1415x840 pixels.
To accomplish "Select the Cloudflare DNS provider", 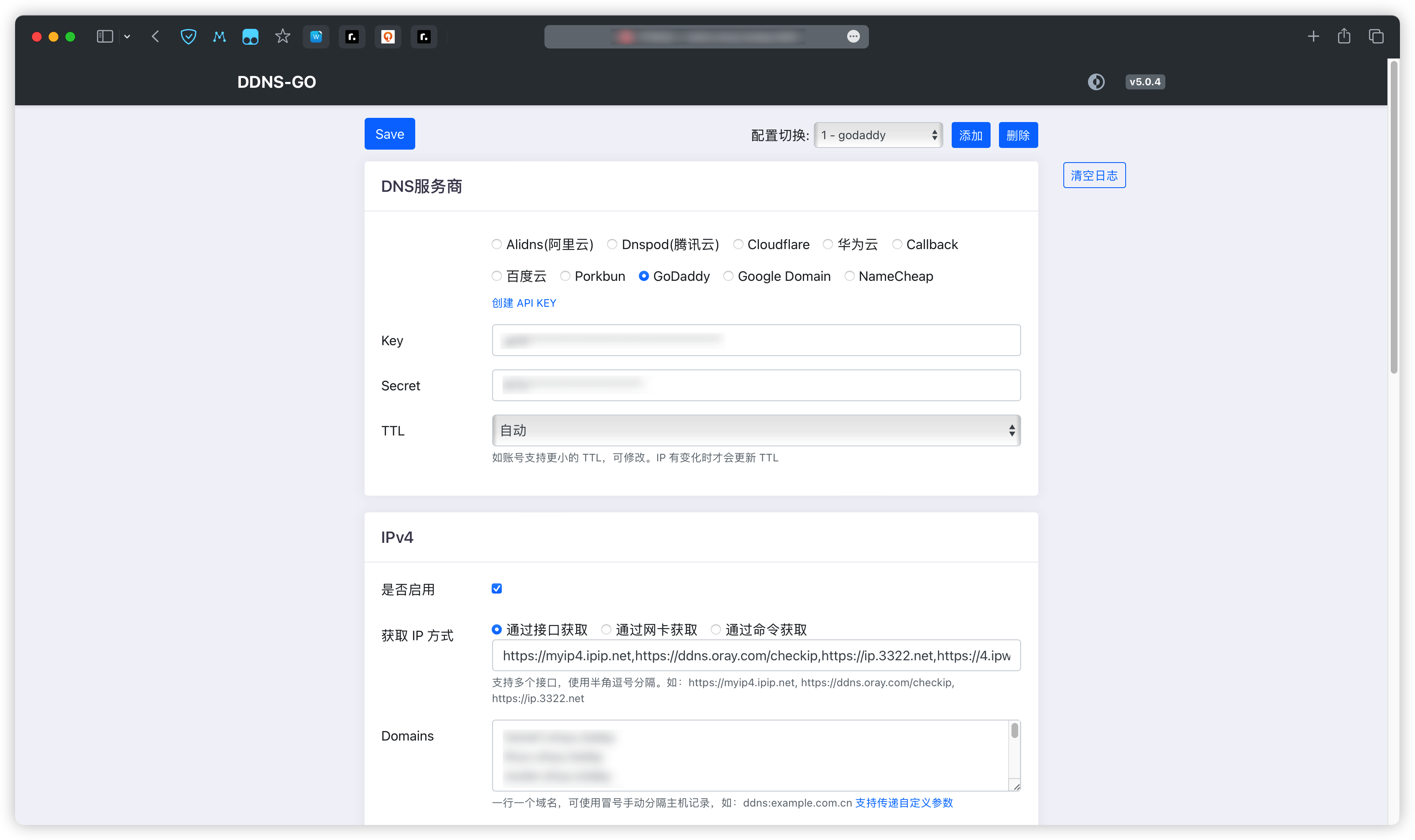I will [x=738, y=244].
